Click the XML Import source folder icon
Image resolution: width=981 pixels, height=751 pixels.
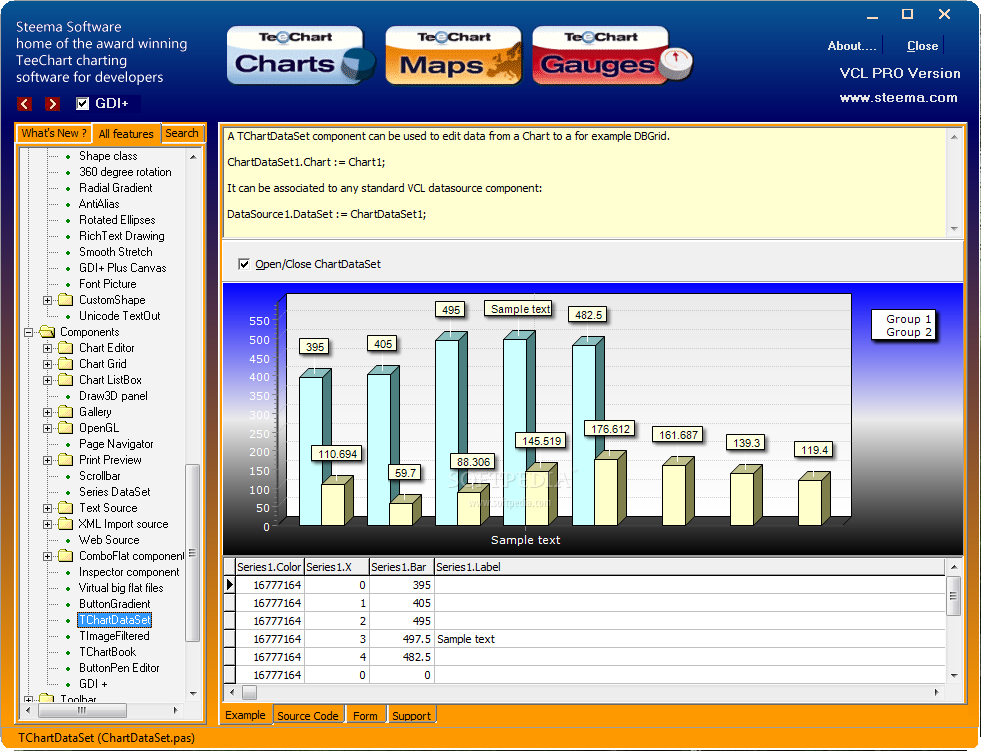[66, 524]
